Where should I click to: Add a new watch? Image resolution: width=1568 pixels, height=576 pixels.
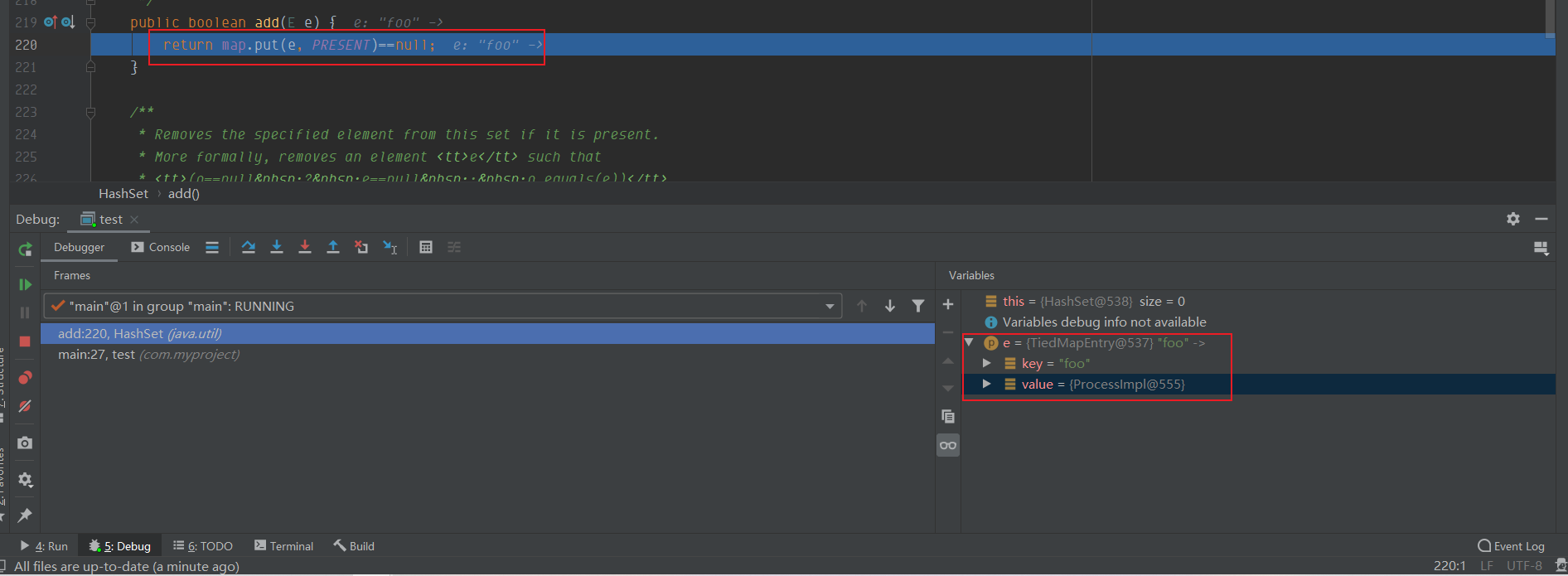click(x=948, y=305)
